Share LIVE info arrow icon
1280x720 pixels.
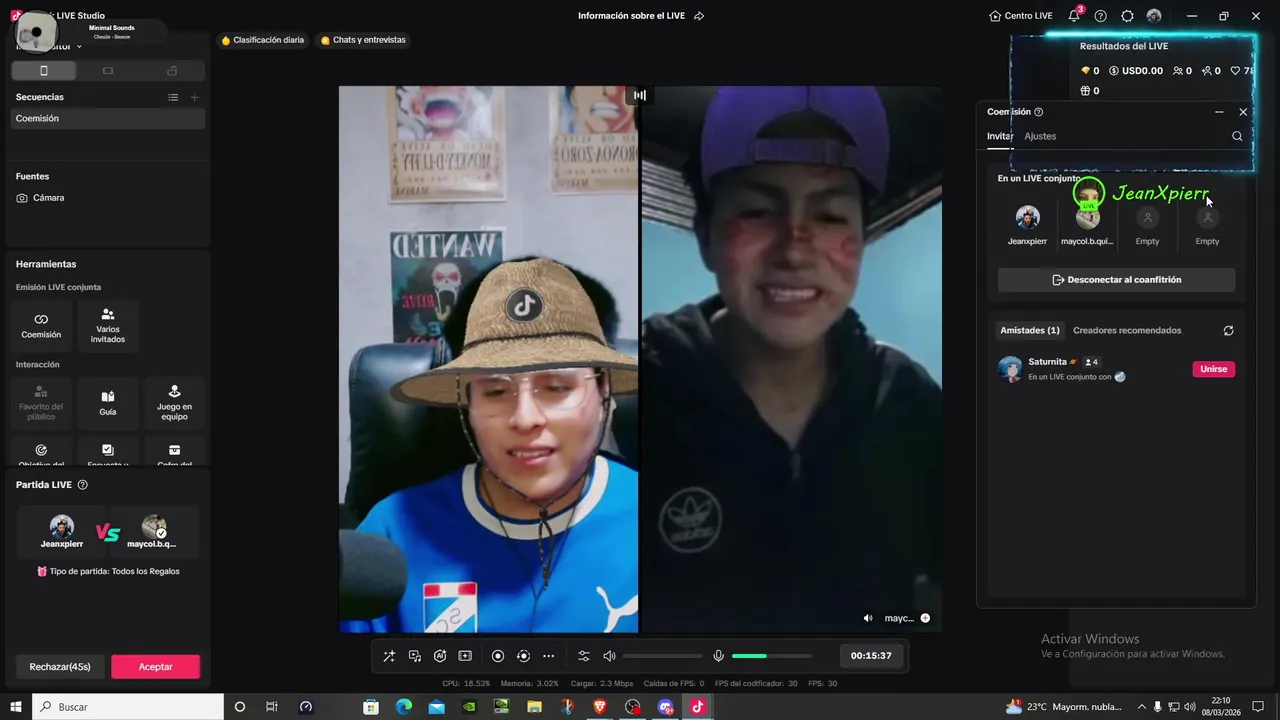pyautogui.click(x=699, y=16)
